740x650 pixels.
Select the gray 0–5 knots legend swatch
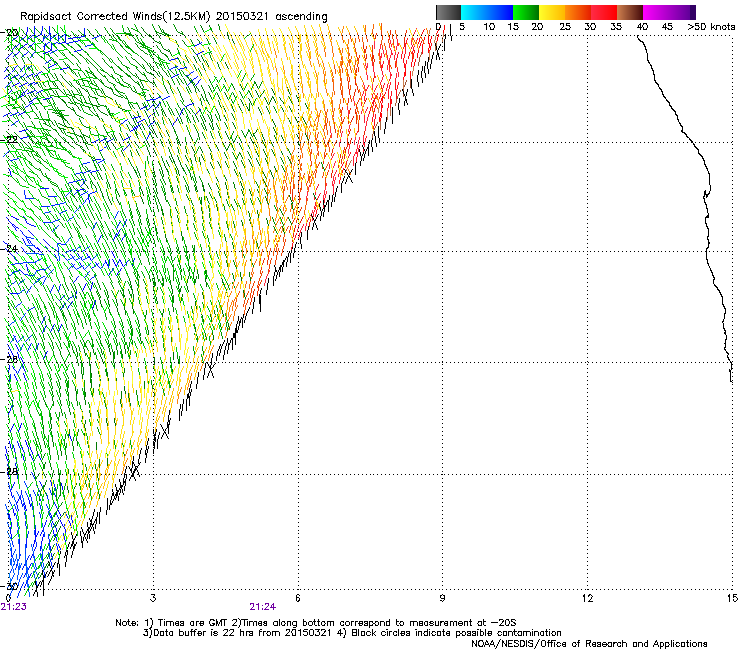448,12
